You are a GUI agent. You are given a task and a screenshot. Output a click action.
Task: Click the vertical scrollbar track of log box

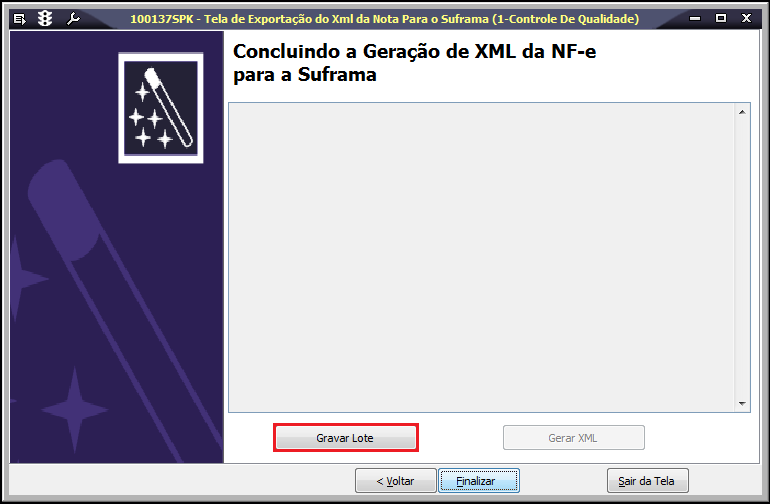click(742, 258)
